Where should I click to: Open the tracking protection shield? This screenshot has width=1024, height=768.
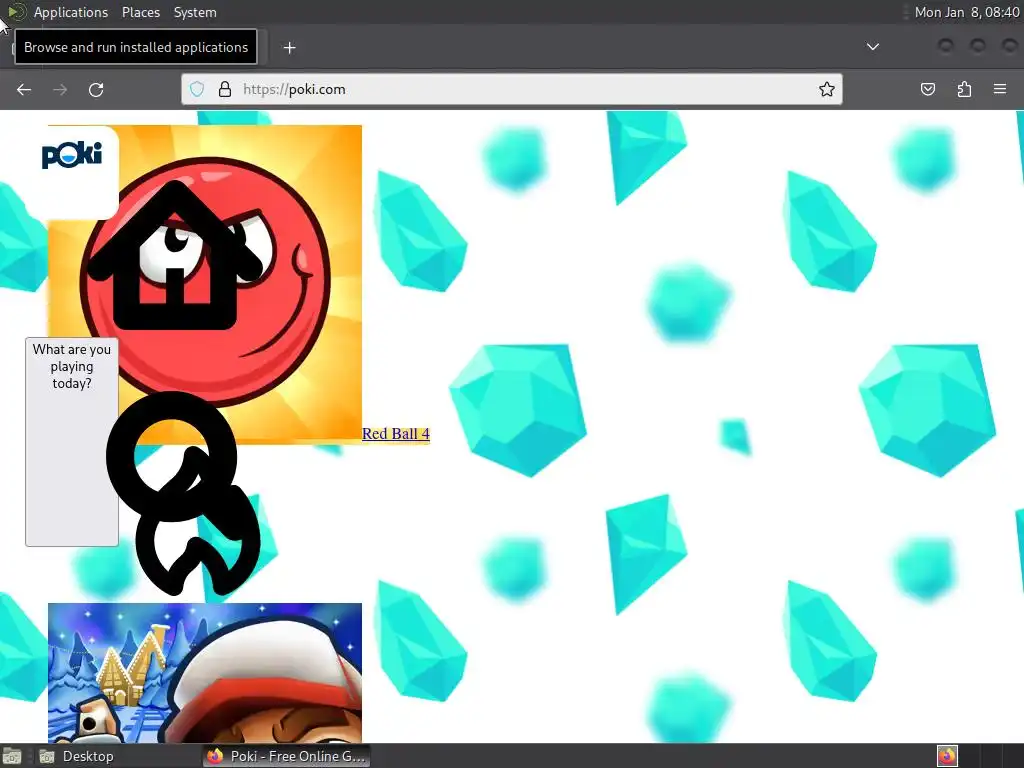pyautogui.click(x=197, y=89)
